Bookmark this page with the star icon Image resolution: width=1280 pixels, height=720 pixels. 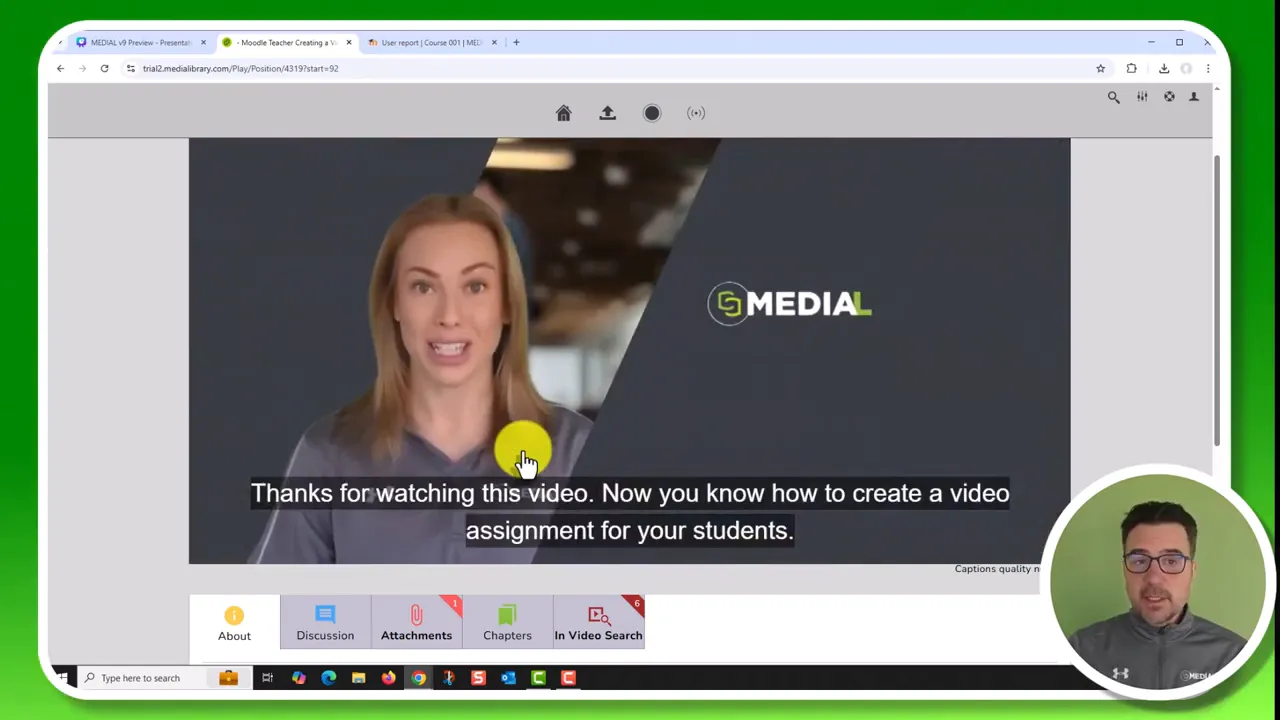1101,69
